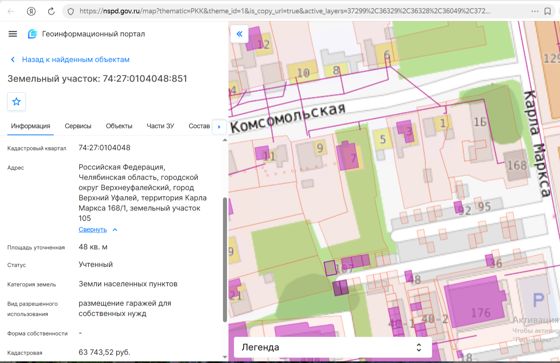Click building 5 on the map
The height and width of the screenshot is (363, 560).
coord(382,139)
